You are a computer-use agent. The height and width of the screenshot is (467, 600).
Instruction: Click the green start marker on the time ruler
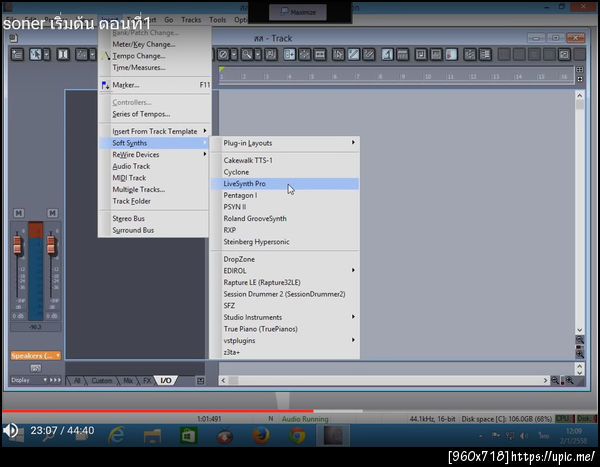221,69
